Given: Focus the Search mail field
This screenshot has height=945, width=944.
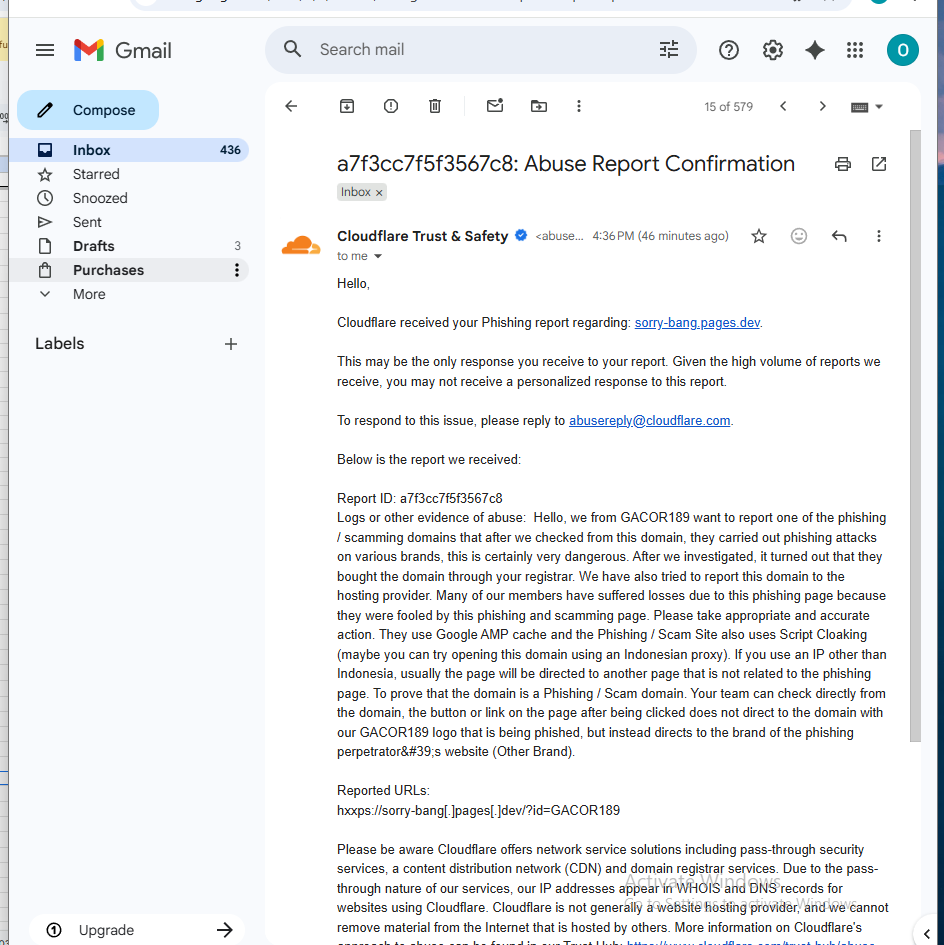Looking at the screenshot, I should tap(482, 49).
